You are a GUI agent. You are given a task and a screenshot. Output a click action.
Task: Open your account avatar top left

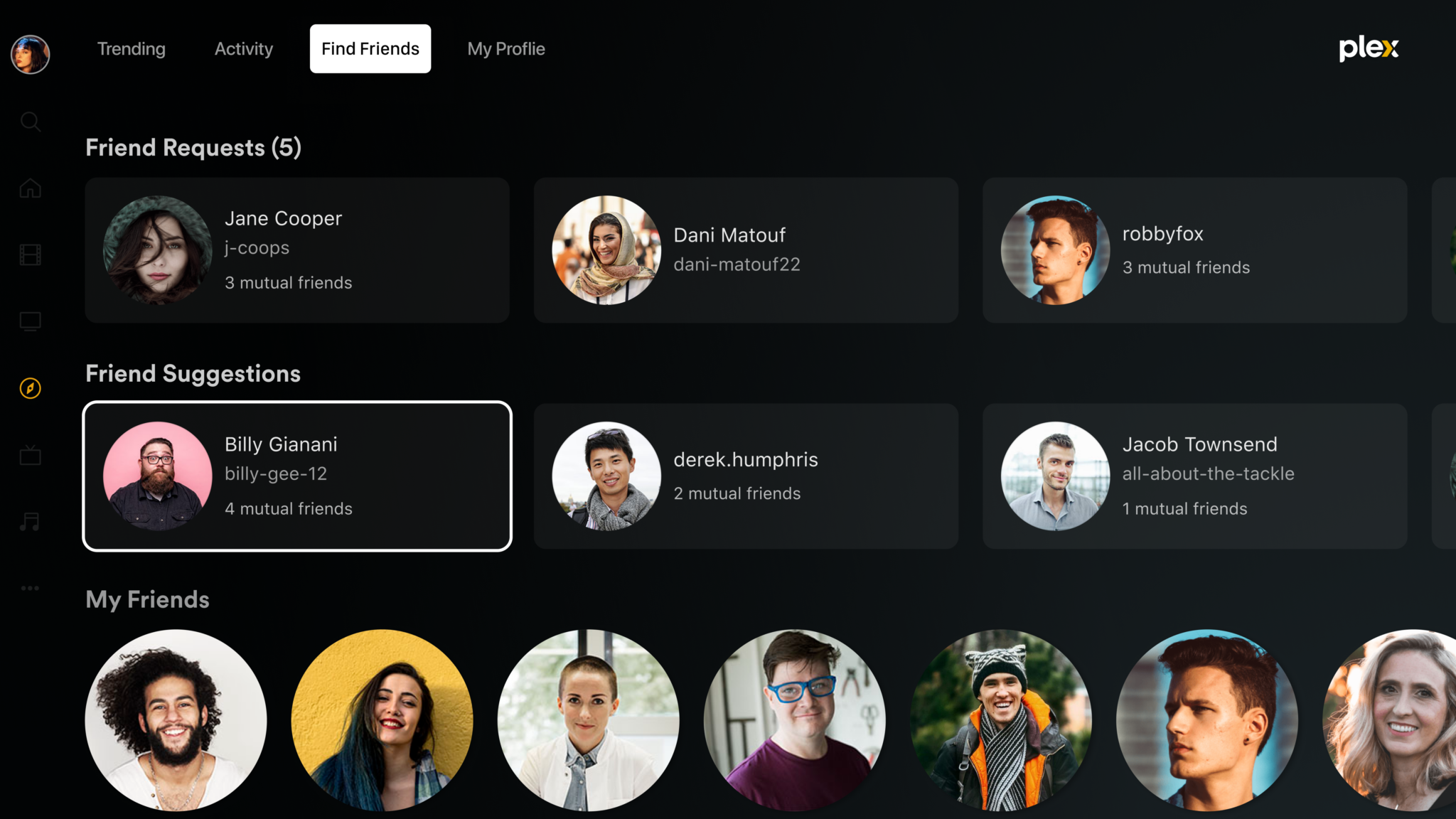point(29,54)
